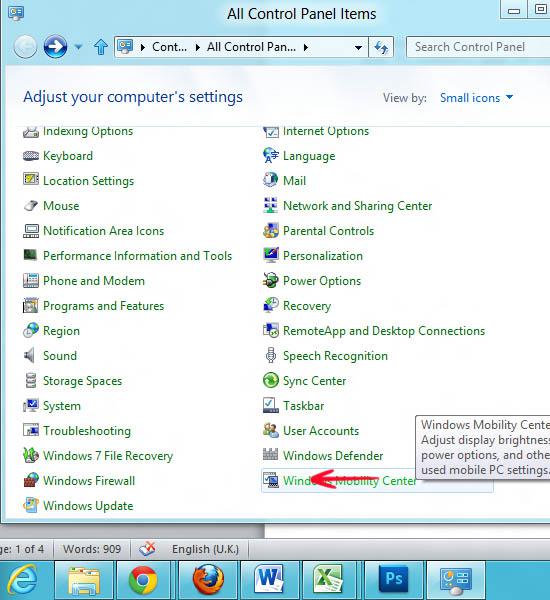This screenshot has width=550, height=600.
Task: Refresh the Control Panel address bar
Action: [x=381, y=47]
